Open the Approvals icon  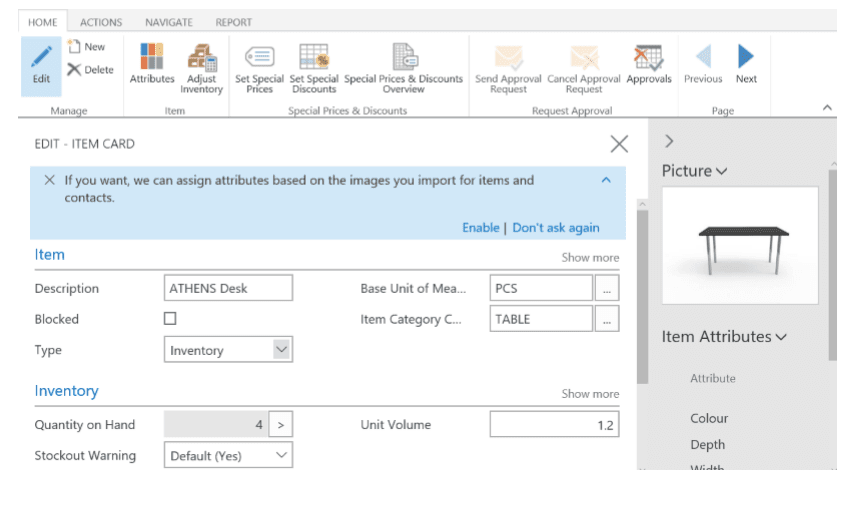(648, 58)
